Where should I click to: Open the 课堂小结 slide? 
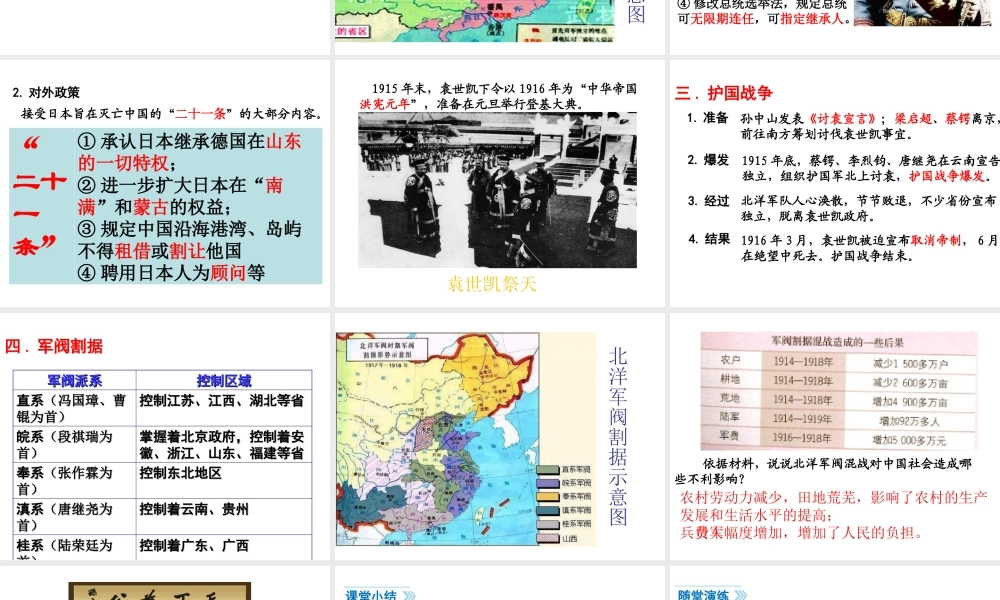click(499, 583)
